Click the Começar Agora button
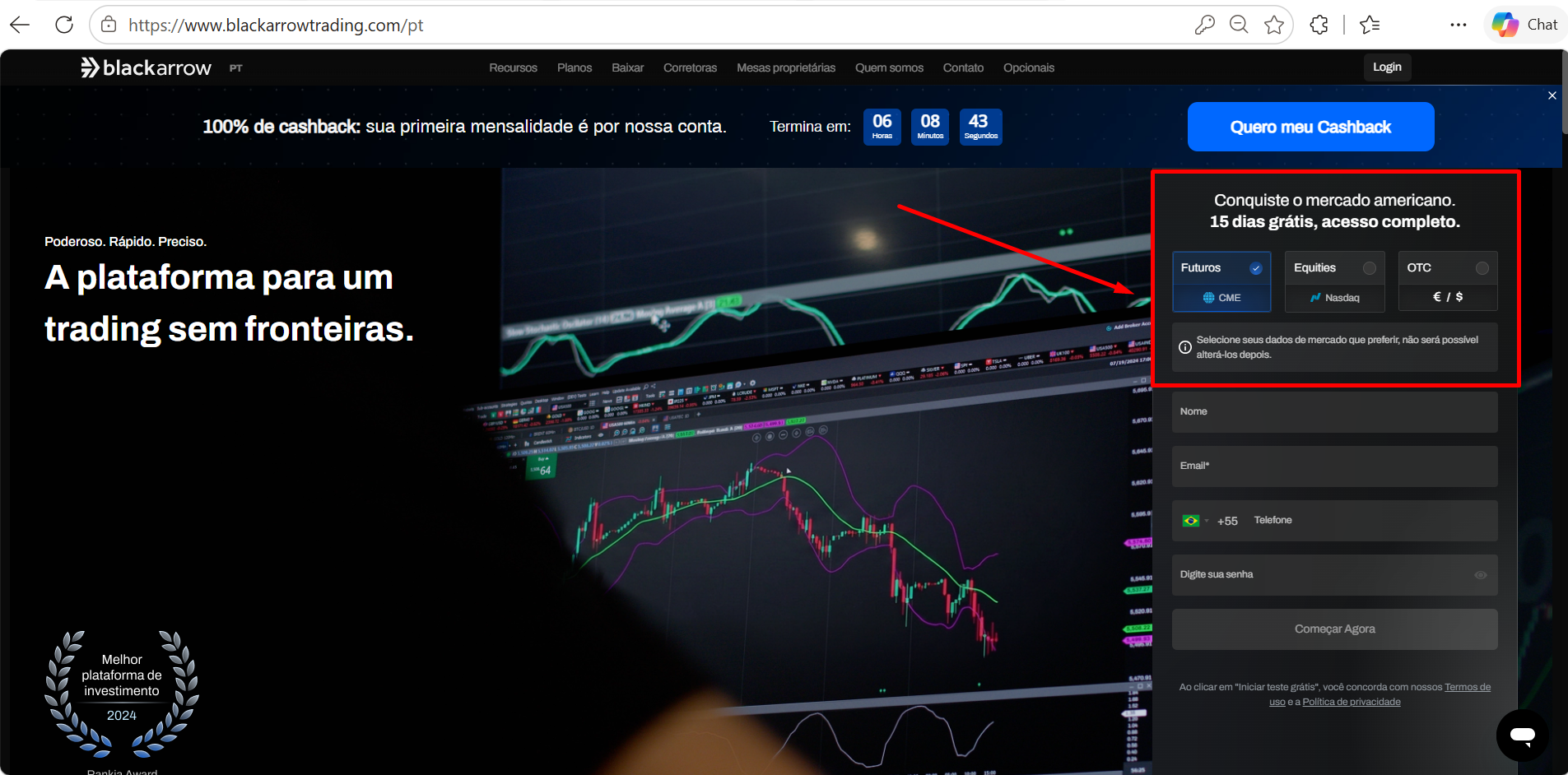1568x775 pixels. tap(1334, 629)
